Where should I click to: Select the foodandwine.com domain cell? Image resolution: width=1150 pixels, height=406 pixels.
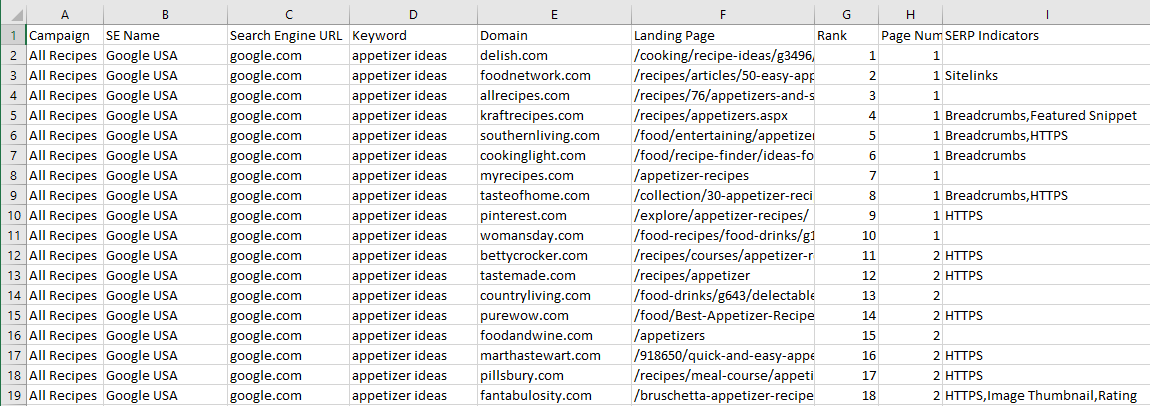[x=554, y=336]
